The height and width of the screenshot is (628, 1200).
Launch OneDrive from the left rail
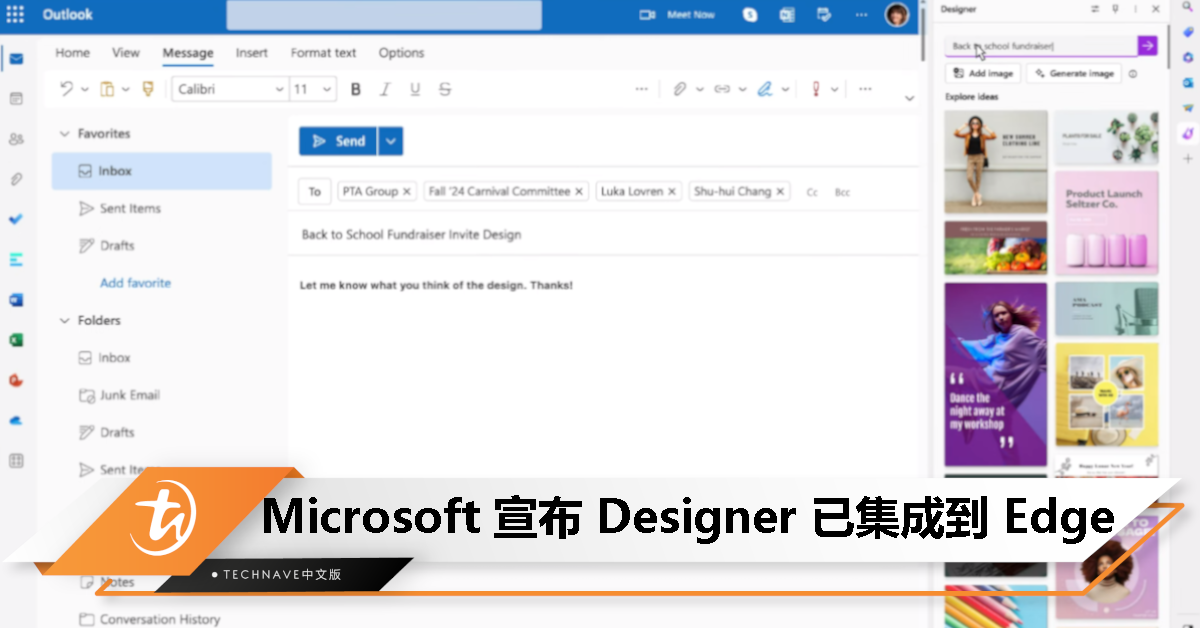coord(16,421)
